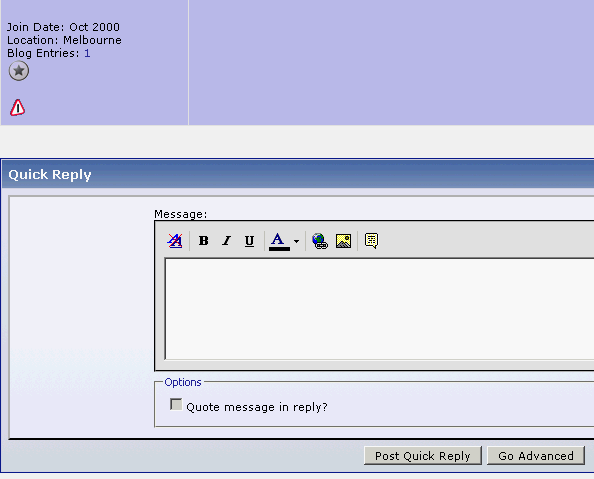Image resolution: width=594 pixels, height=479 pixels.
Task: Toggle Bold formatting in the editor
Action: (203, 241)
